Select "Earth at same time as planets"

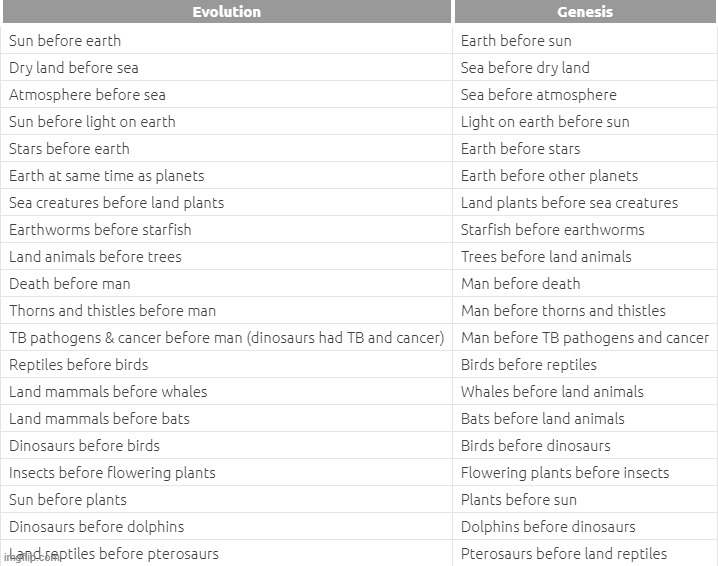tap(106, 176)
